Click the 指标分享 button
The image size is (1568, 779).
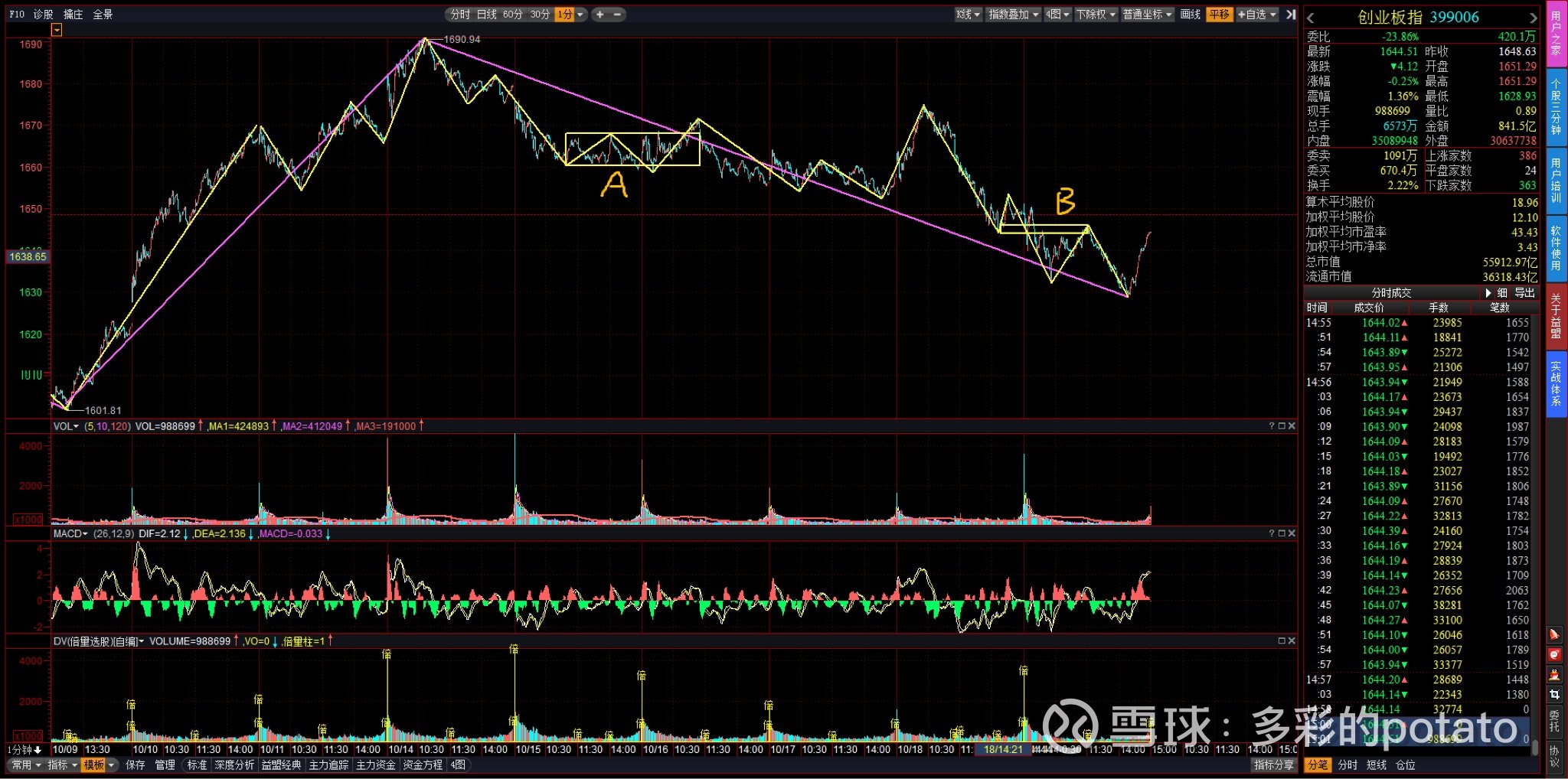1274,765
